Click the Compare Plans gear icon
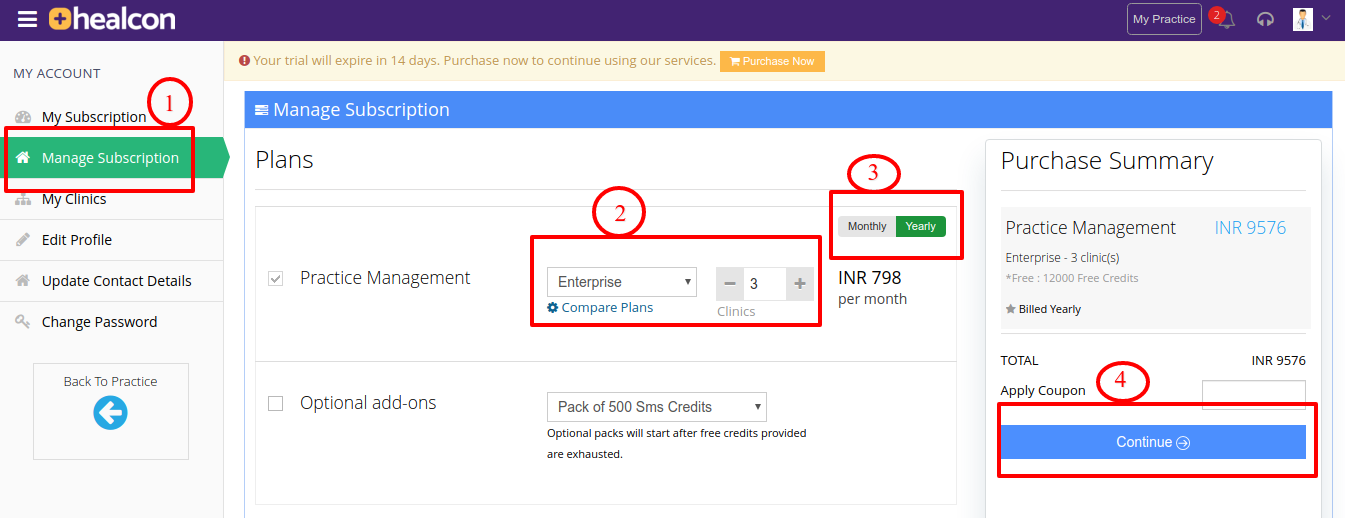Screen dimensions: 1345x518 (x=553, y=307)
